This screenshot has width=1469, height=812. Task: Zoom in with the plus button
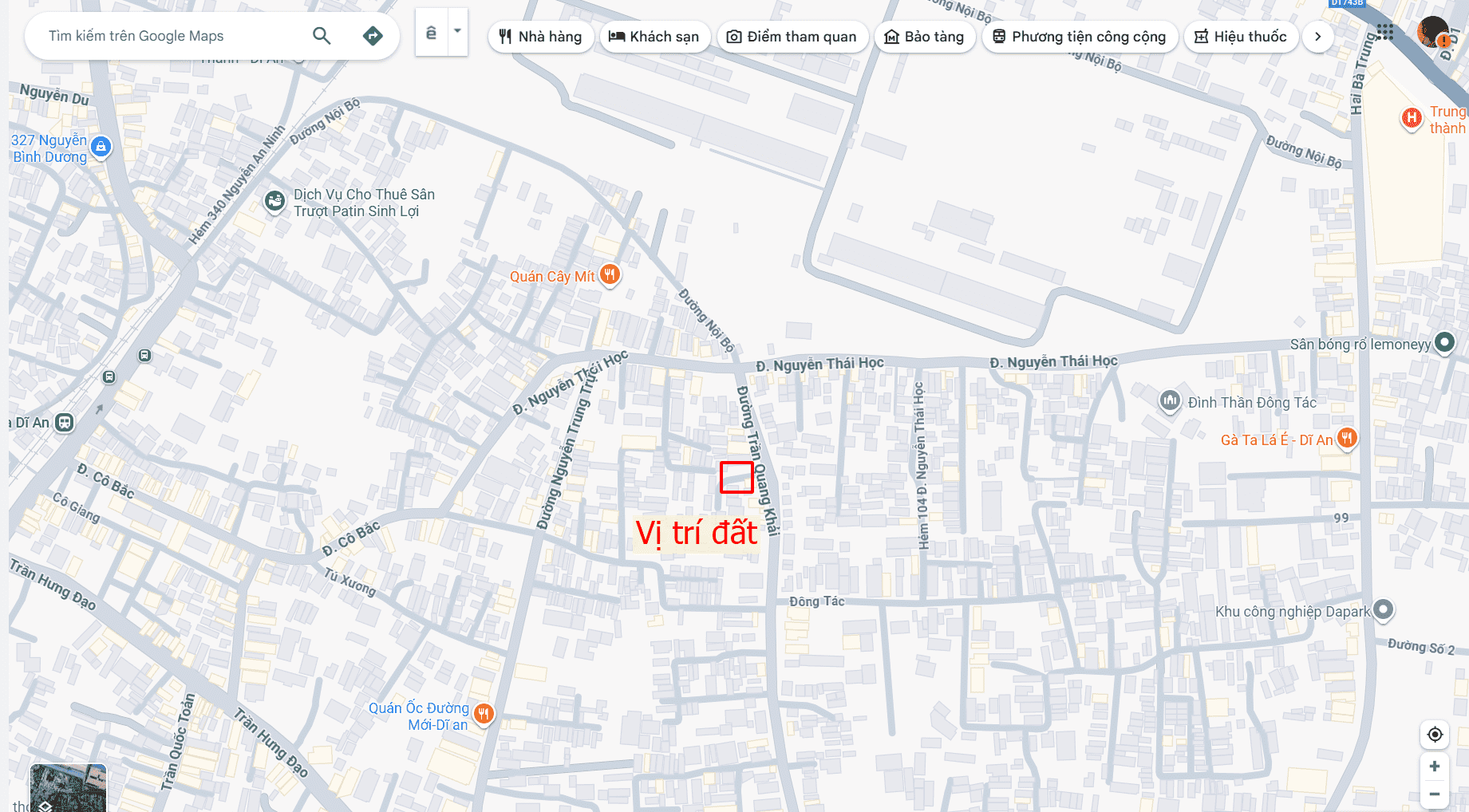point(1435,767)
